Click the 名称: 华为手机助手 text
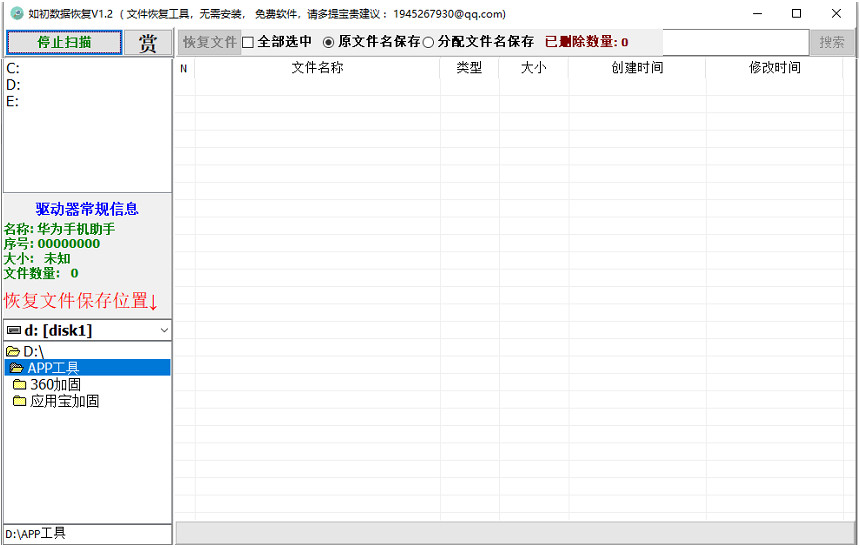This screenshot has width=860, height=548. (59, 229)
